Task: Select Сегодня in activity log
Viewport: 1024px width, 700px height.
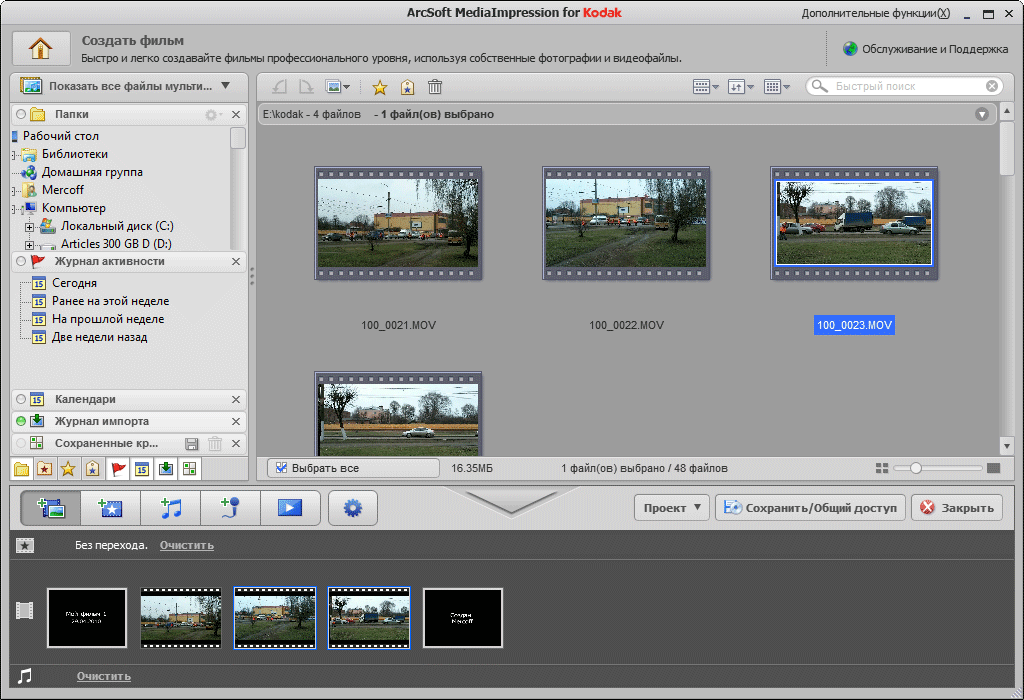Action: (x=74, y=283)
